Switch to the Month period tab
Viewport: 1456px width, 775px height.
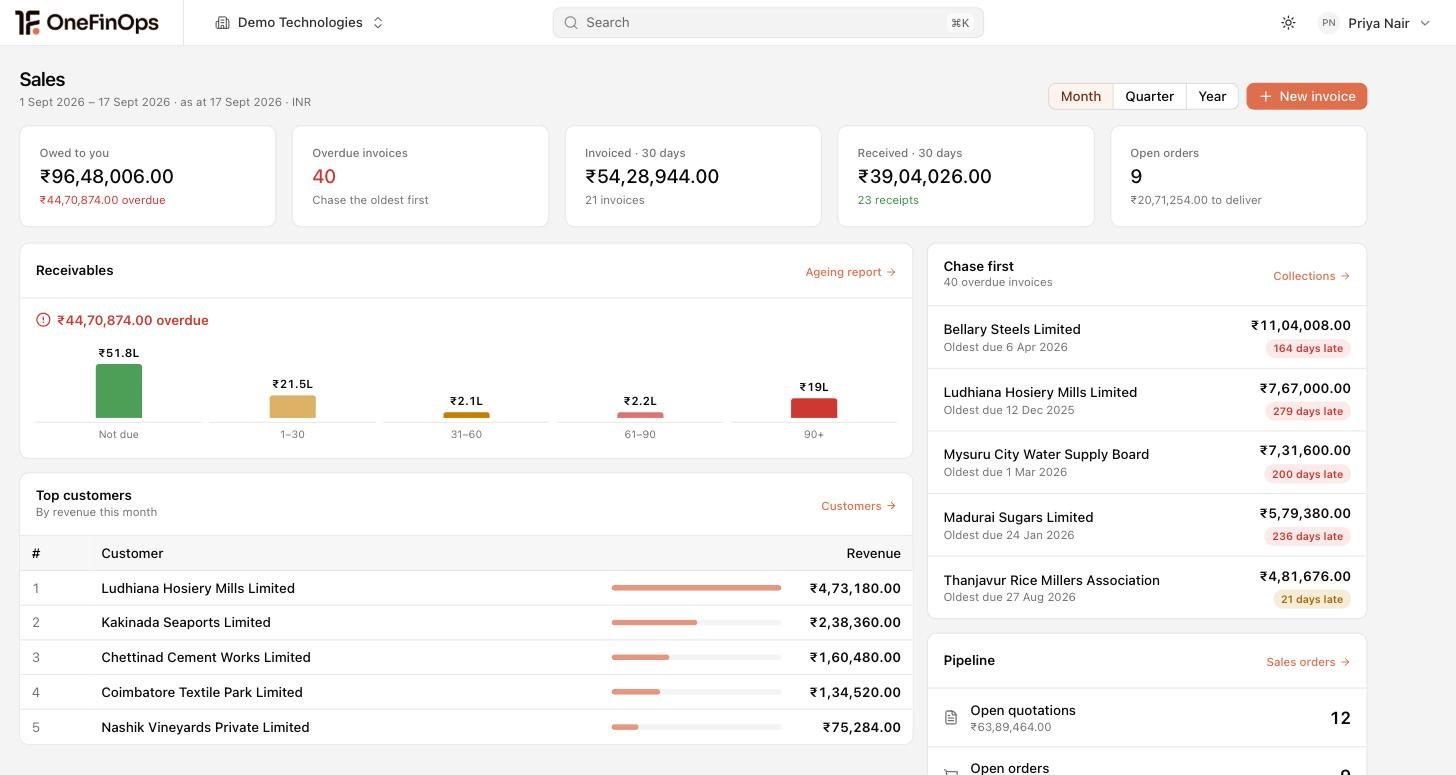(1080, 96)
